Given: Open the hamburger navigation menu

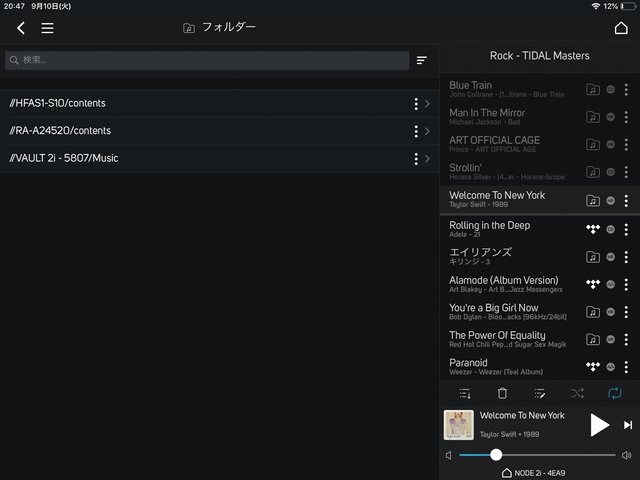Looking at the screenshot, I should click(47, 28).
